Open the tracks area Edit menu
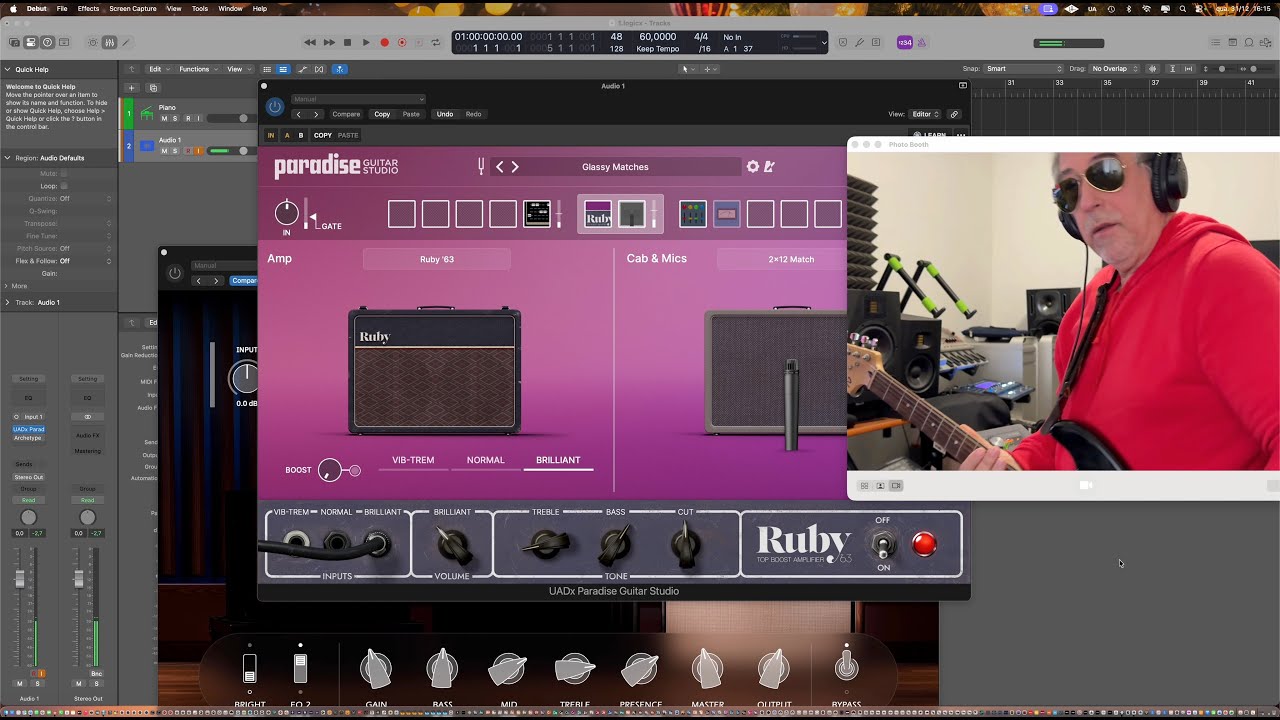The height and width of the screenshot is (720, 1280). point(158,69)
